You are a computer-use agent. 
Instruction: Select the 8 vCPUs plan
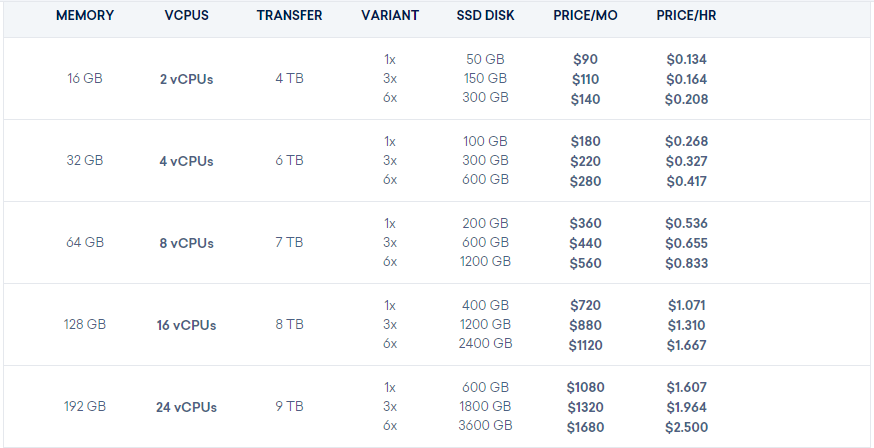click(187, 244)
